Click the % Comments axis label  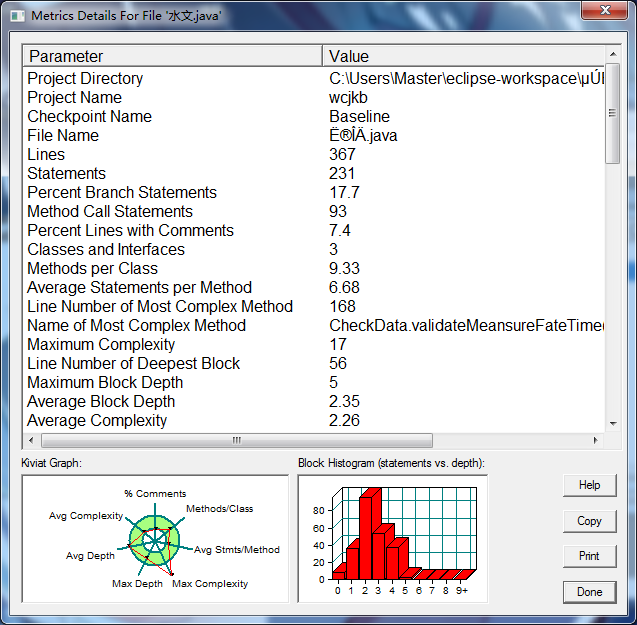tap(155, 493)
